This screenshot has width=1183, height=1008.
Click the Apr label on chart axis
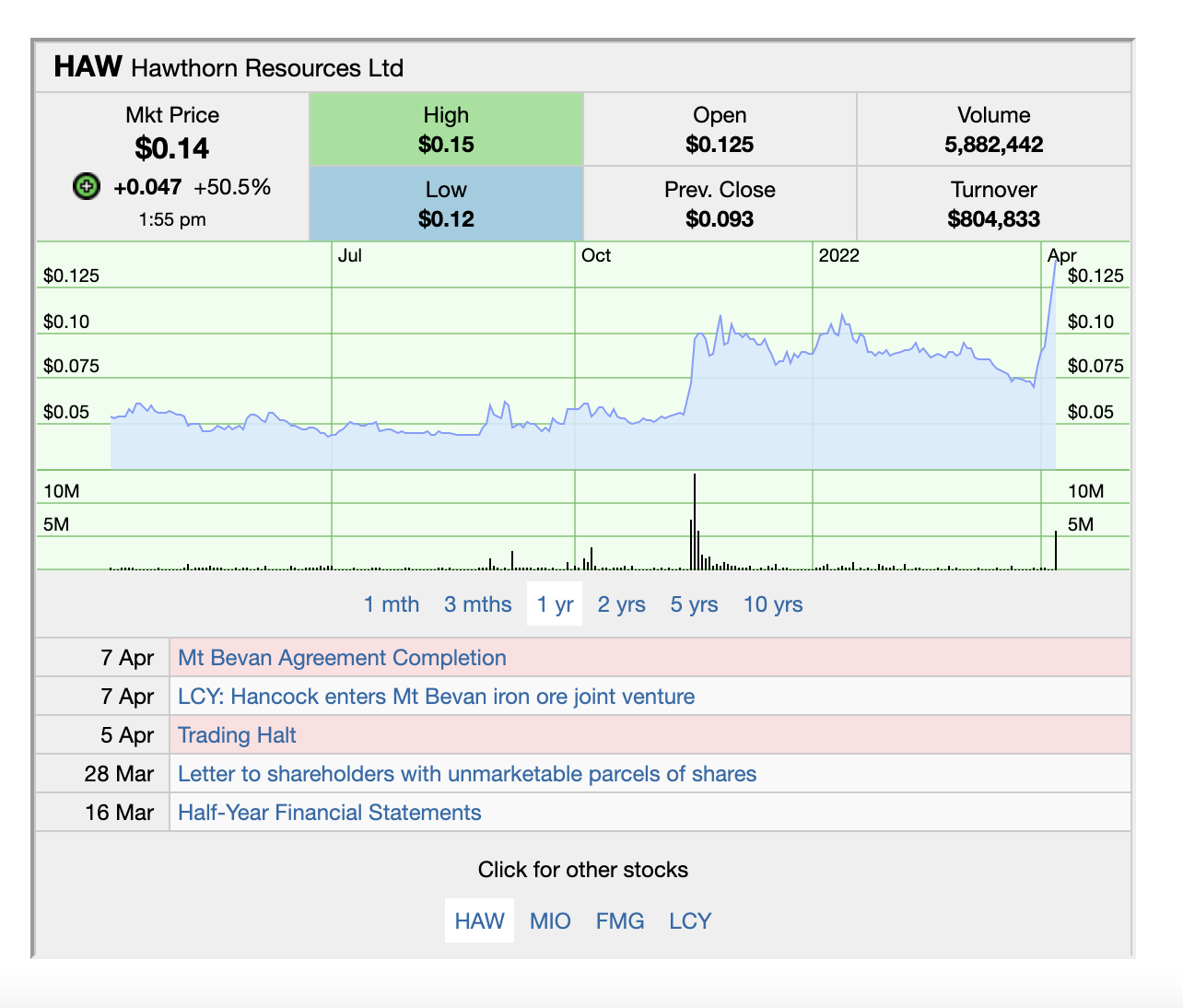[1062, 255]
